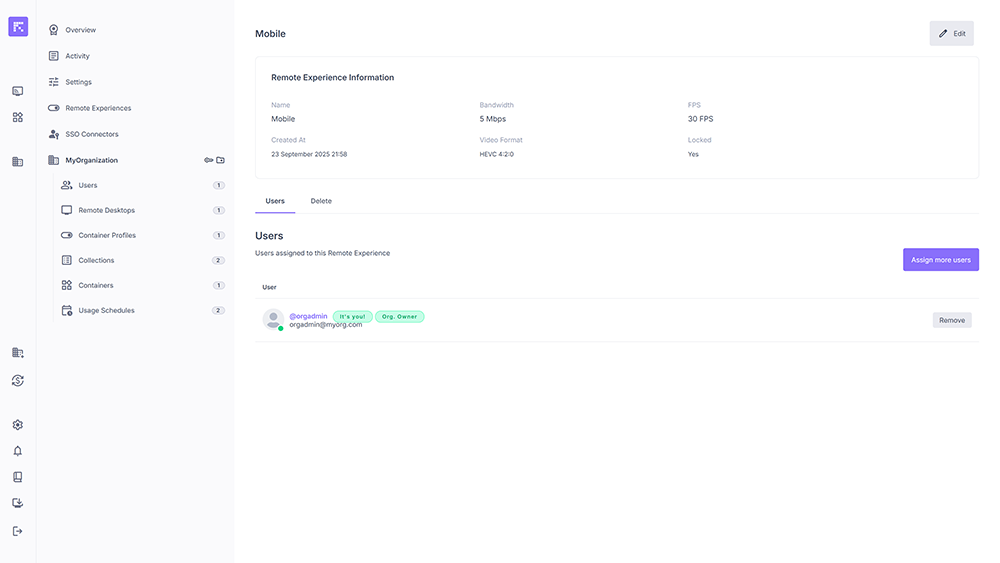Open the gear settings icon in left rail
This screenshot has width=1000, height=563.
18,425
